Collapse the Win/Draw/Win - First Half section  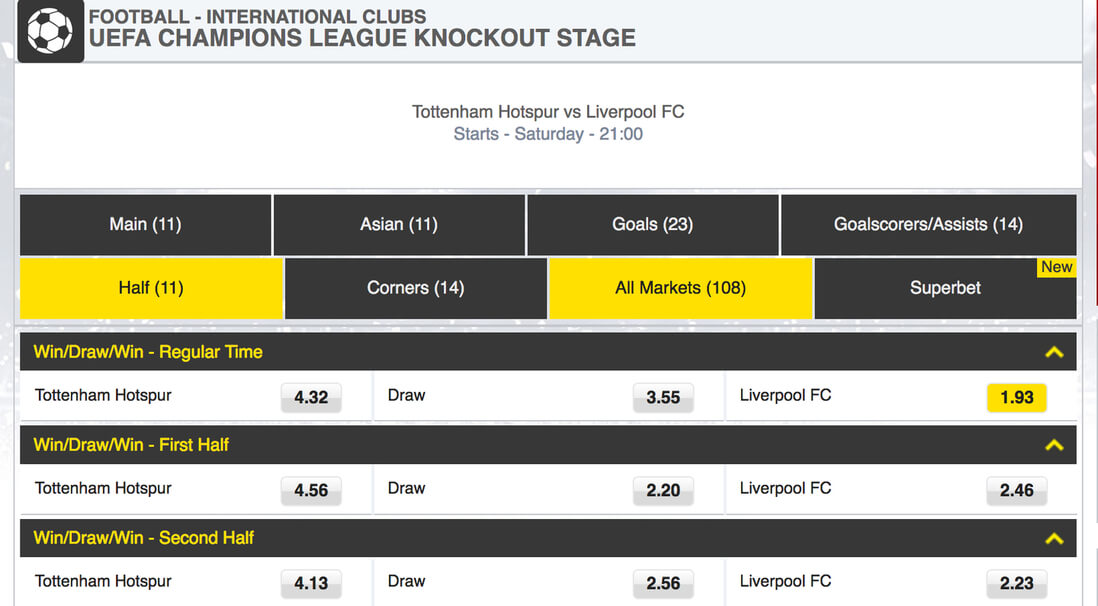coord(1054,446)
